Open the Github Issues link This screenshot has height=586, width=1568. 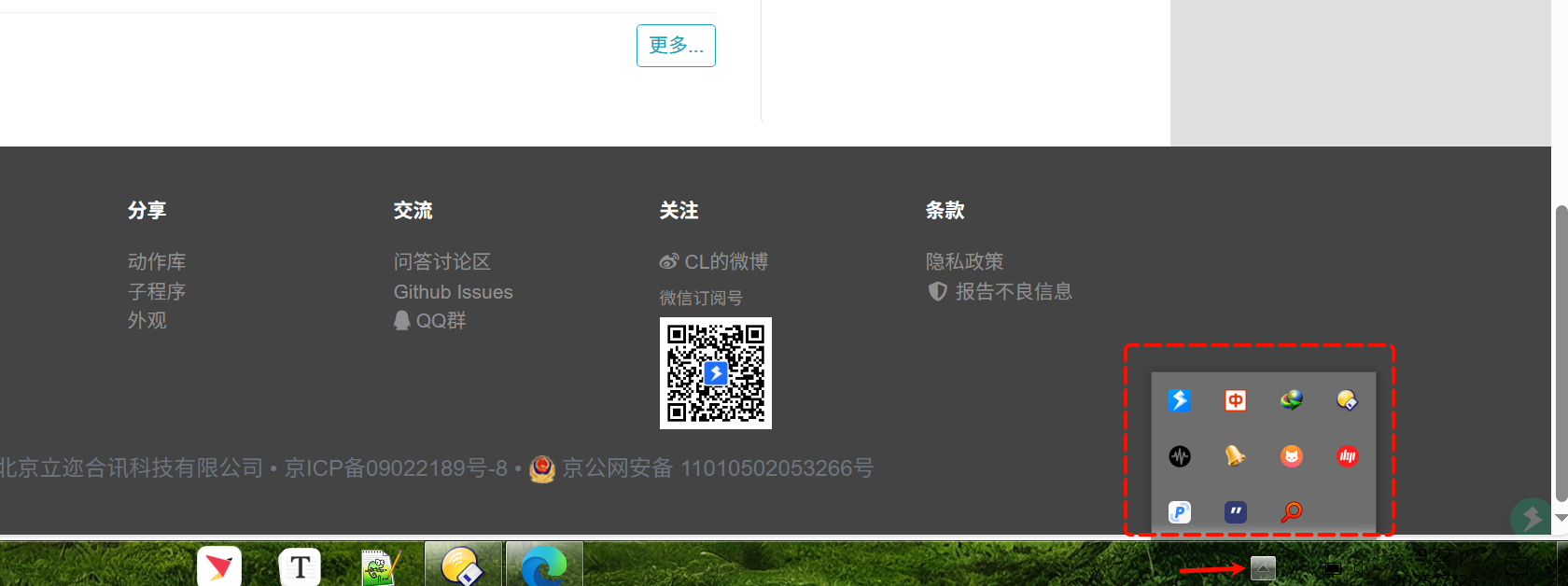[x=454, y=291]
